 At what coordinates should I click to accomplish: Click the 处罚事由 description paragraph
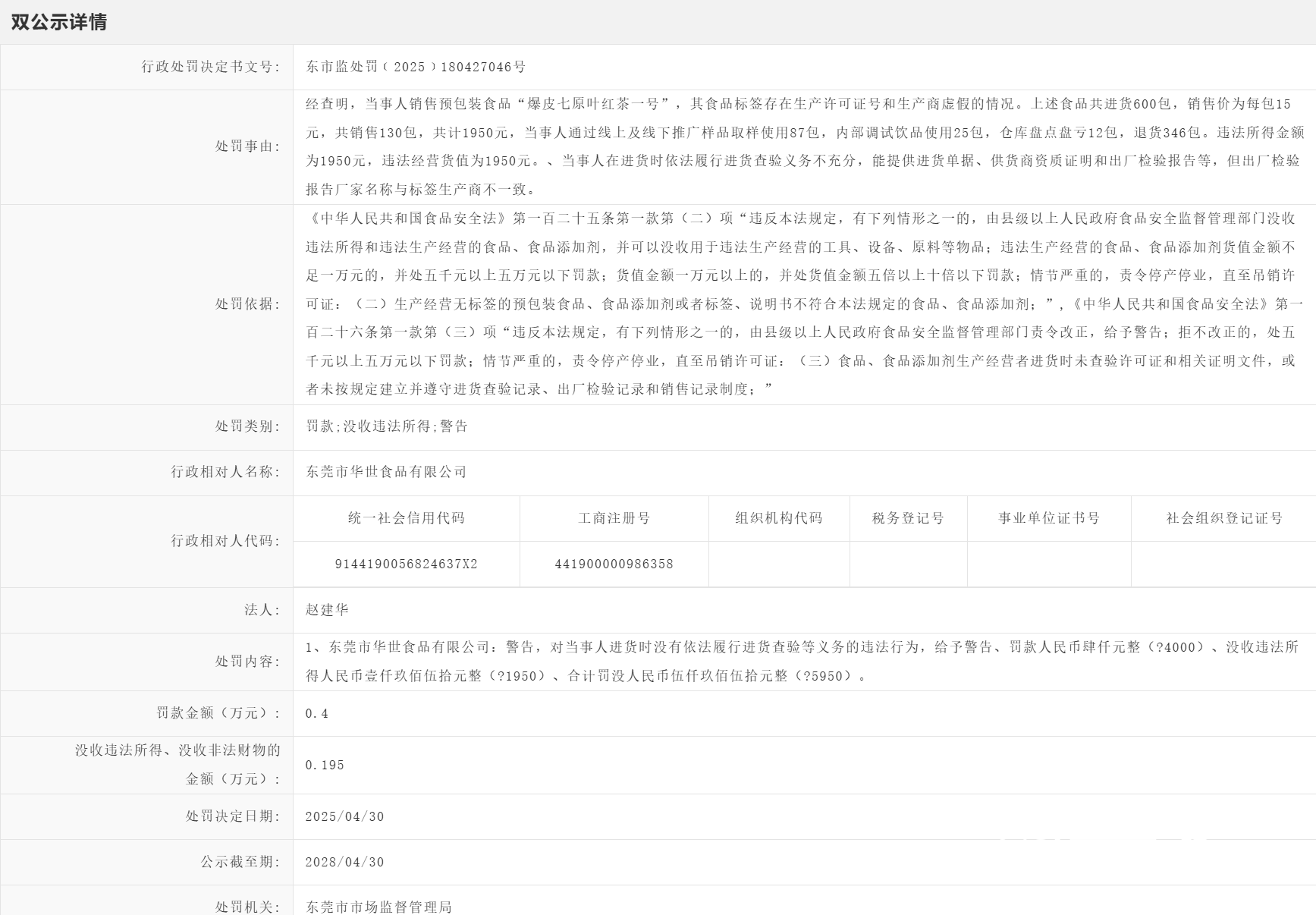point(805,146)
